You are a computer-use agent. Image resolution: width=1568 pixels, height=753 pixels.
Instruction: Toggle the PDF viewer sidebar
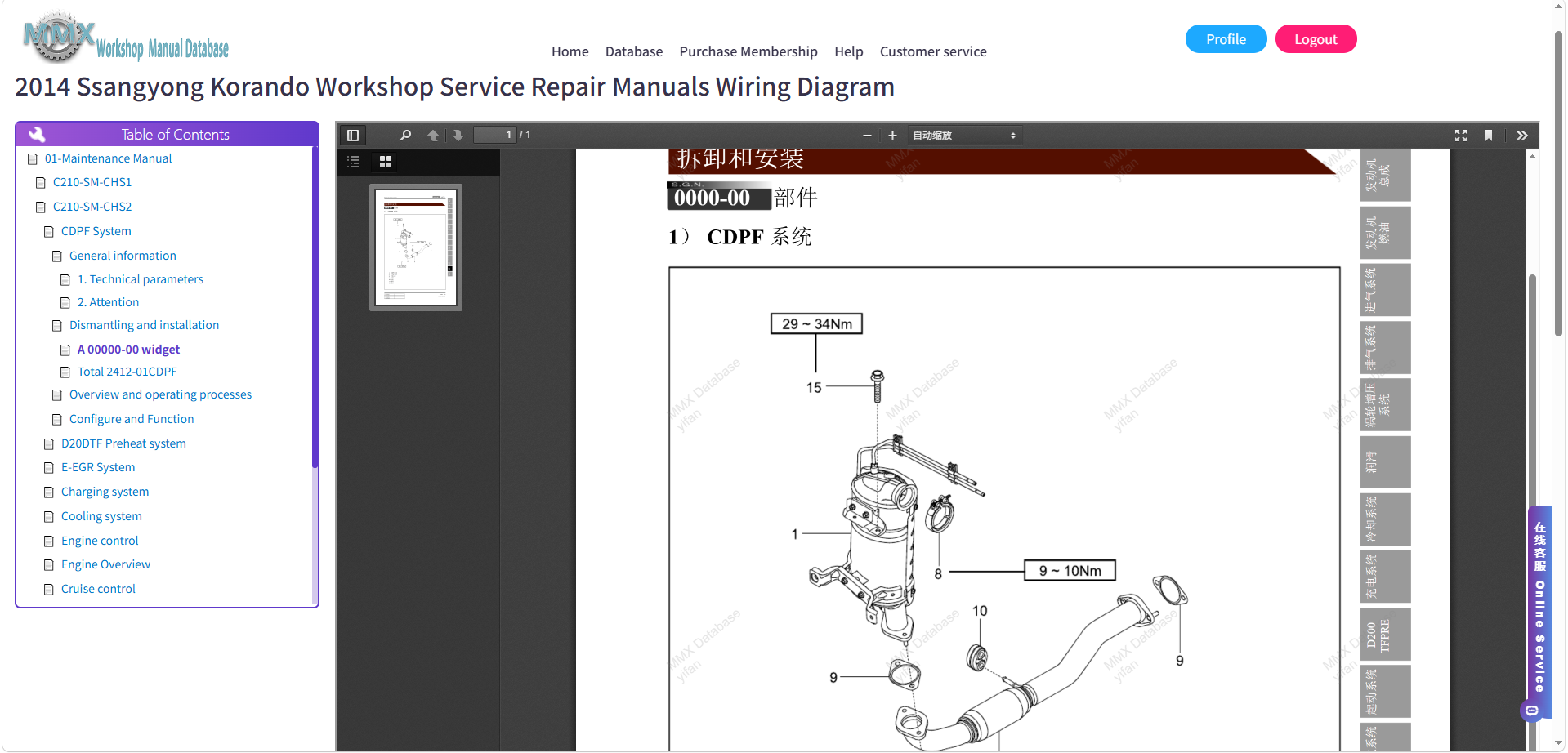(x=353, y=136)
